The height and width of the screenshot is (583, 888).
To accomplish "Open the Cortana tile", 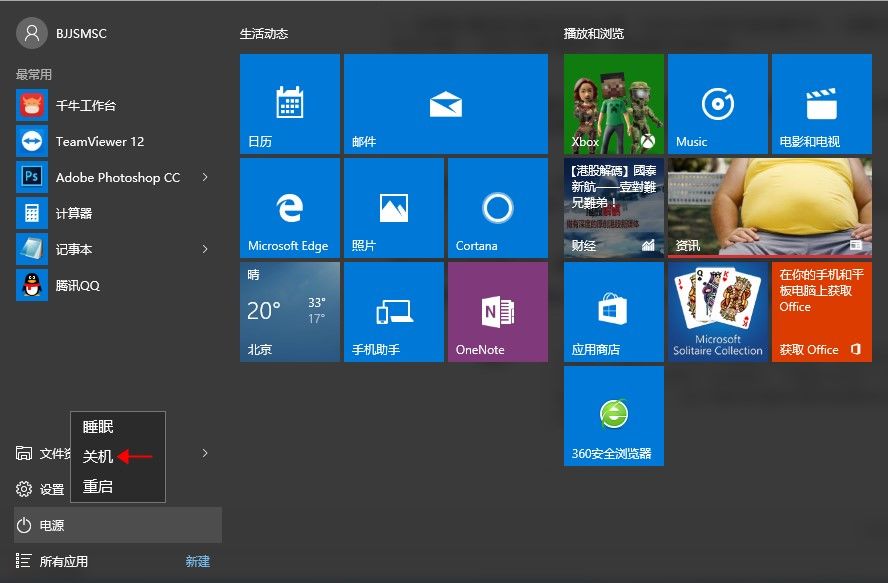I will point(498,208).
